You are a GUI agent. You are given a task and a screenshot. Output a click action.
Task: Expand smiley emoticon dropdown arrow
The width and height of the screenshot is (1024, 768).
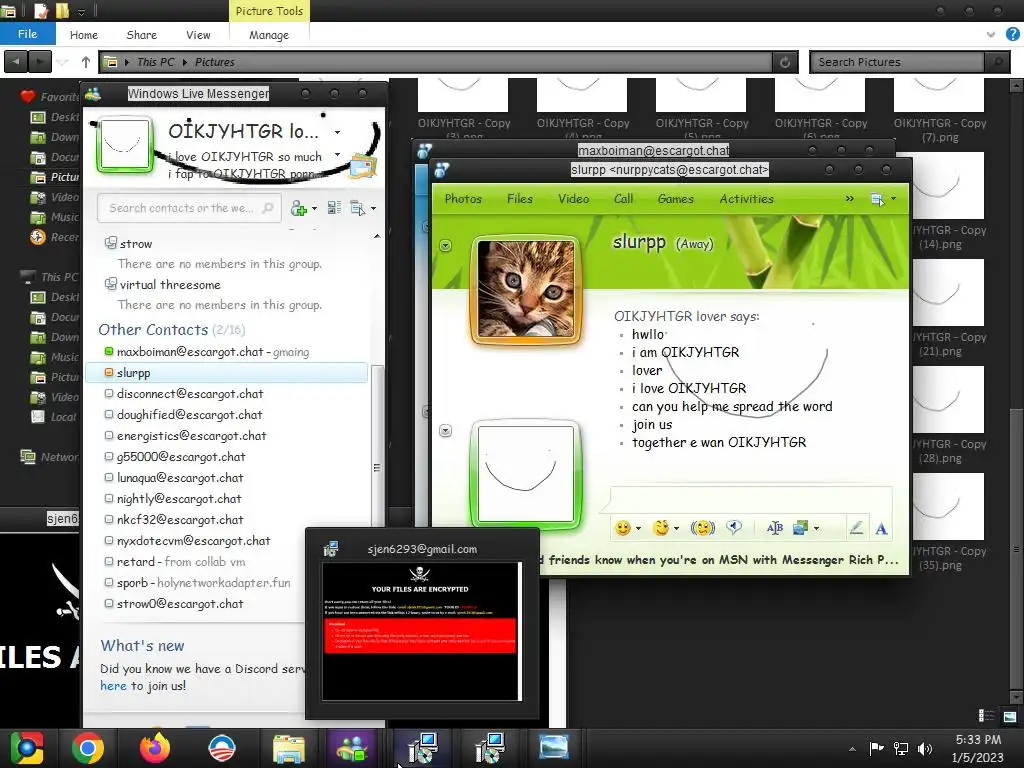click(x=638, y=528)
